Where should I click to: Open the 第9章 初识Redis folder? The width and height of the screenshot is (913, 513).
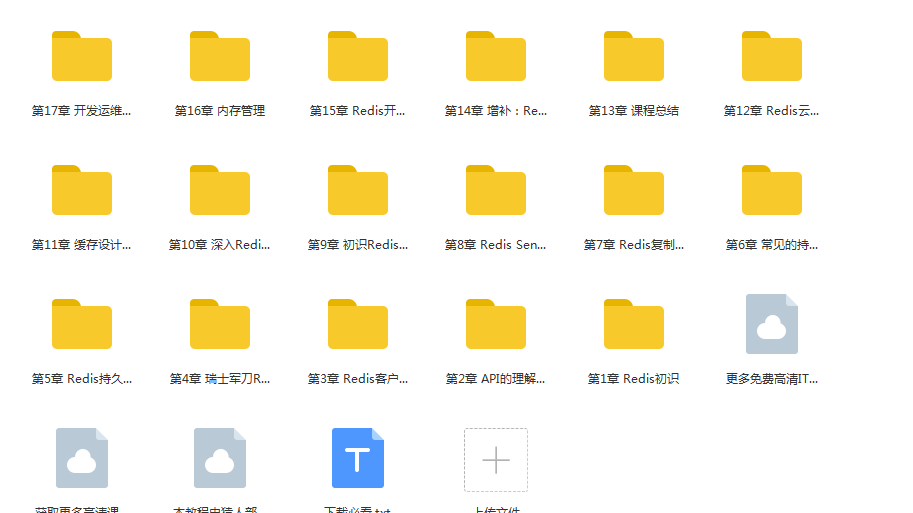pos(357,191)
